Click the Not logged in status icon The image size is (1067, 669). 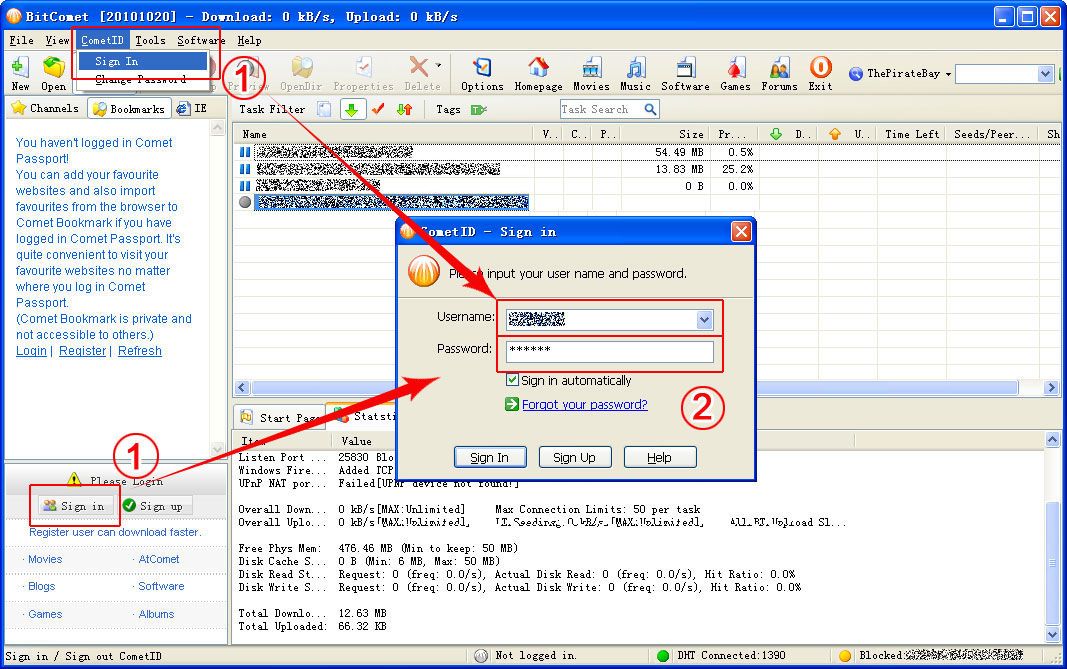pyautogui.click(x=481, y=656)
